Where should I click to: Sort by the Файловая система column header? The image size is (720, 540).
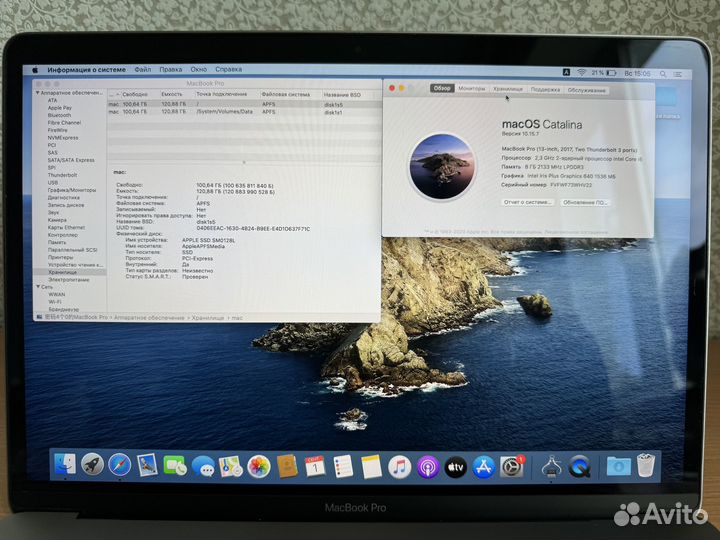(286, 94)
